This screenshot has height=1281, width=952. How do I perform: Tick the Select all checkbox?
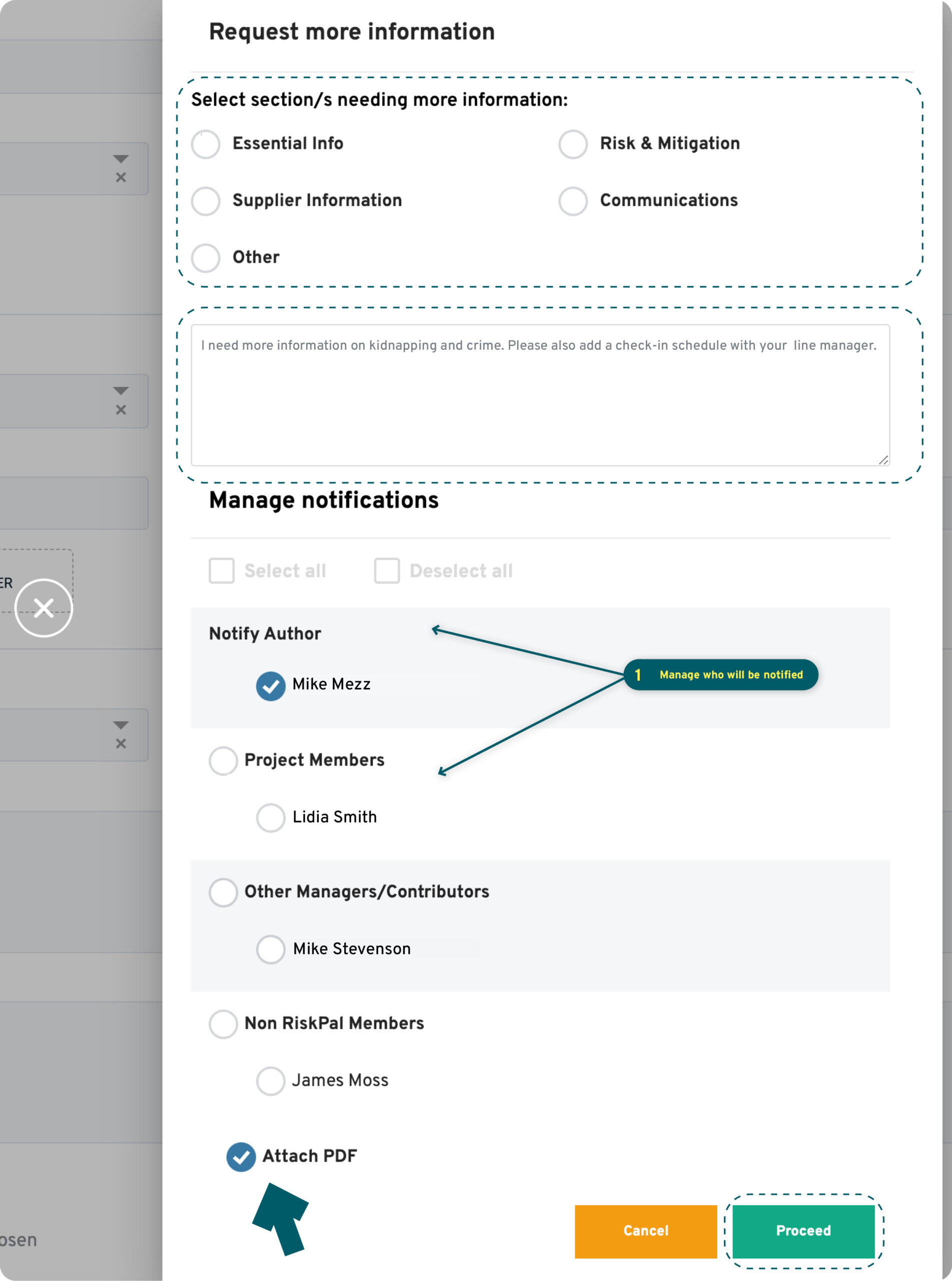(222, 570)
